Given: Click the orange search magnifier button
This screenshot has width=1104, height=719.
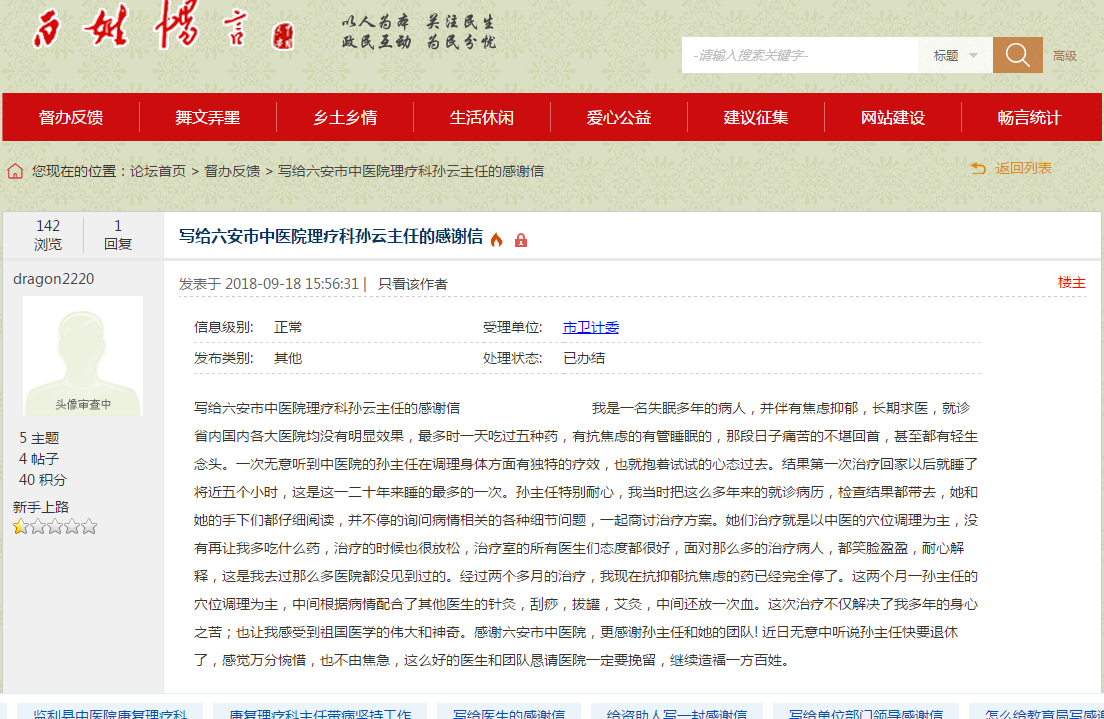Looking at the screenshot, I should coord(1017,55).
